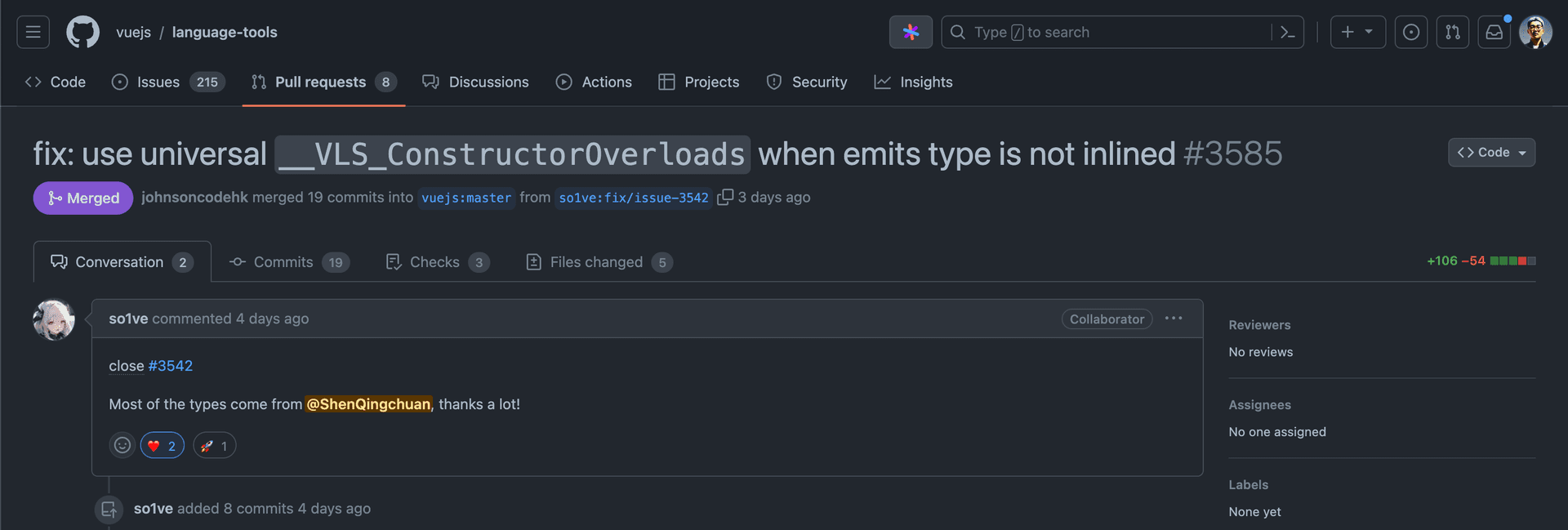1568x530 pixels.
Task: Switch to the Commits tab
Action: (290, 262)
